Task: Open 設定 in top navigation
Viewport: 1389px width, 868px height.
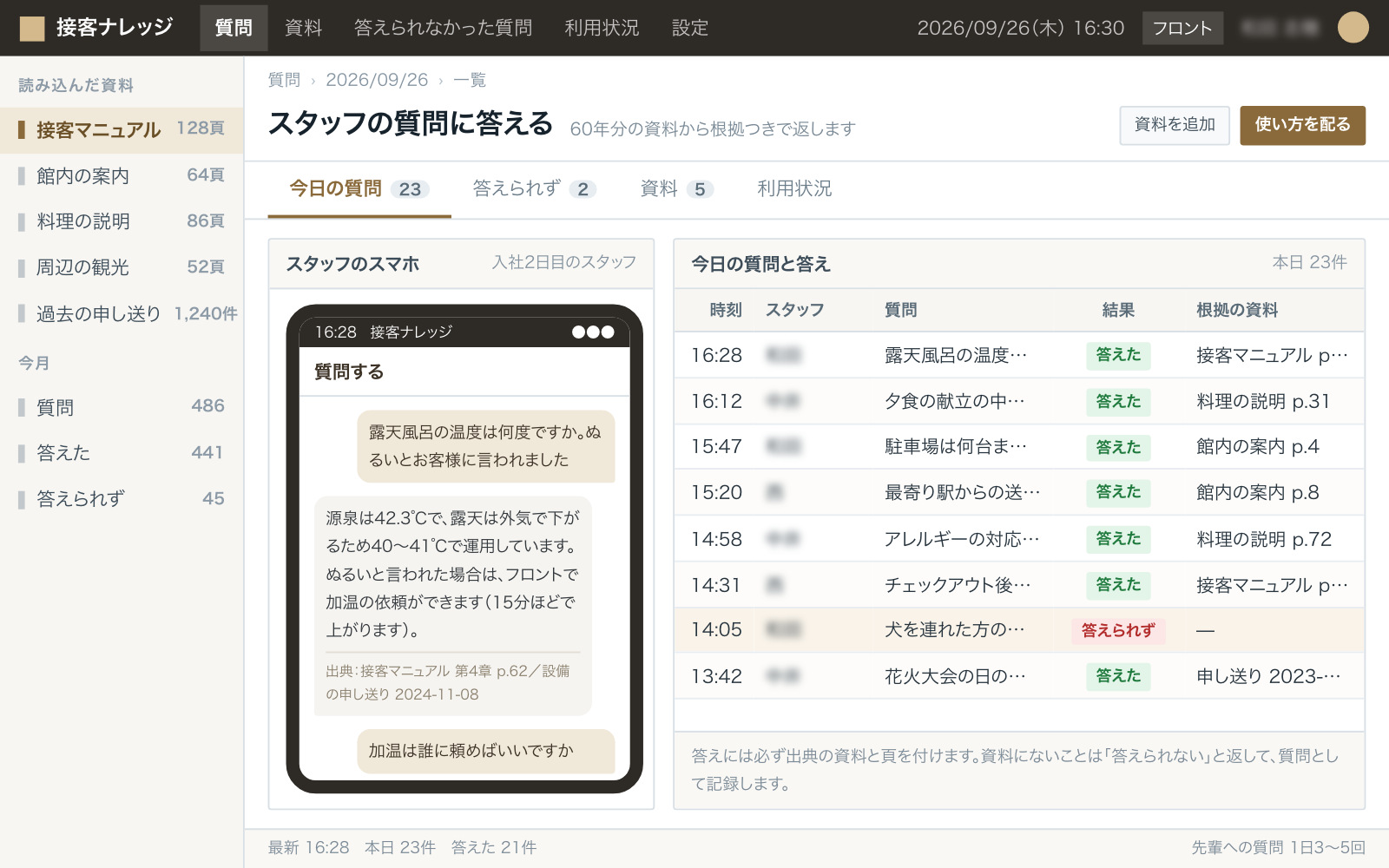Action: (690, 28)
